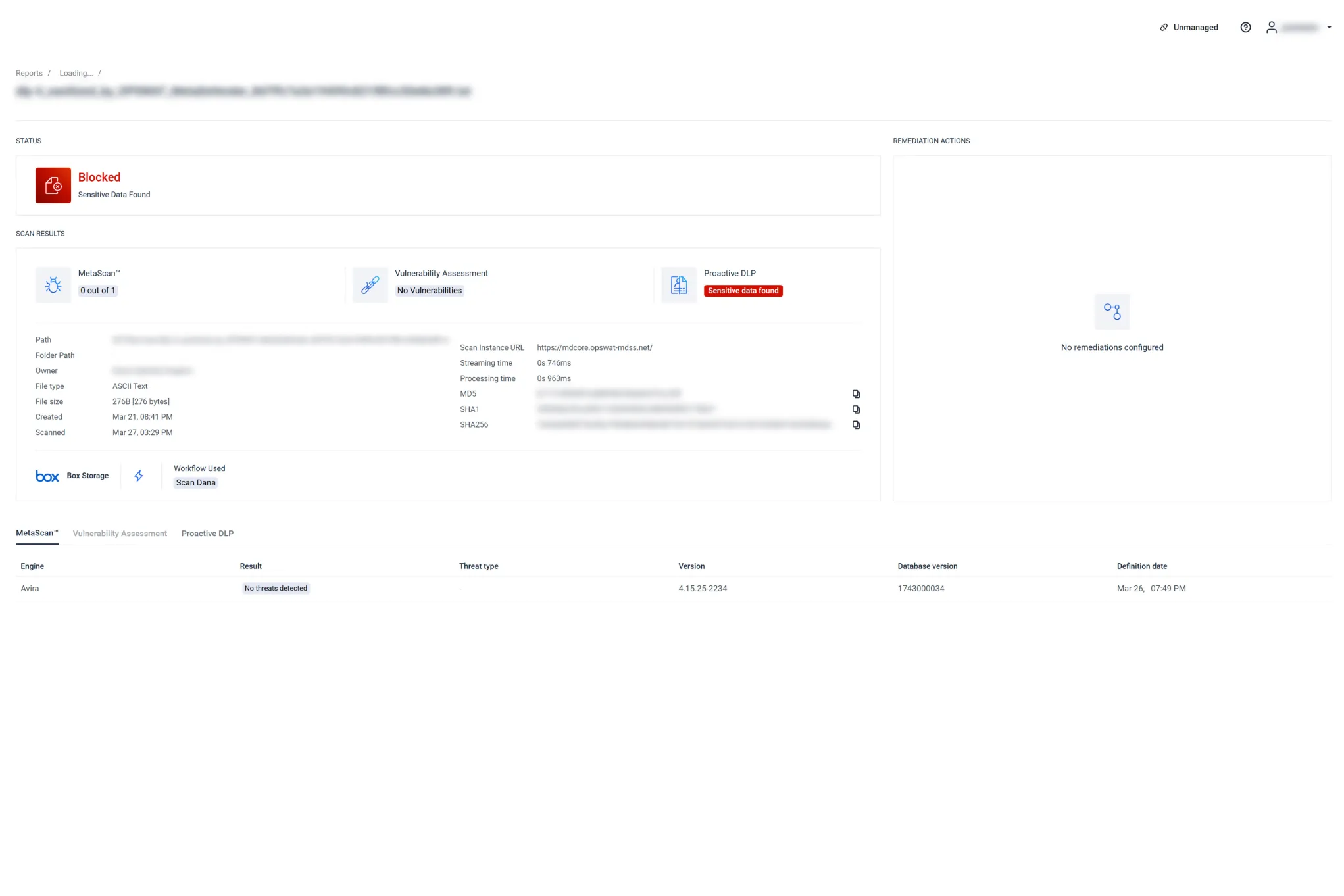Click the workflow lightning bolt icon

click(139, 476)
